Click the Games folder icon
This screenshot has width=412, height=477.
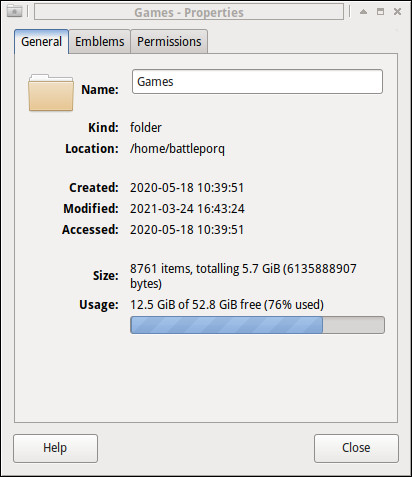pyautogui.click(x=51, y=92)
